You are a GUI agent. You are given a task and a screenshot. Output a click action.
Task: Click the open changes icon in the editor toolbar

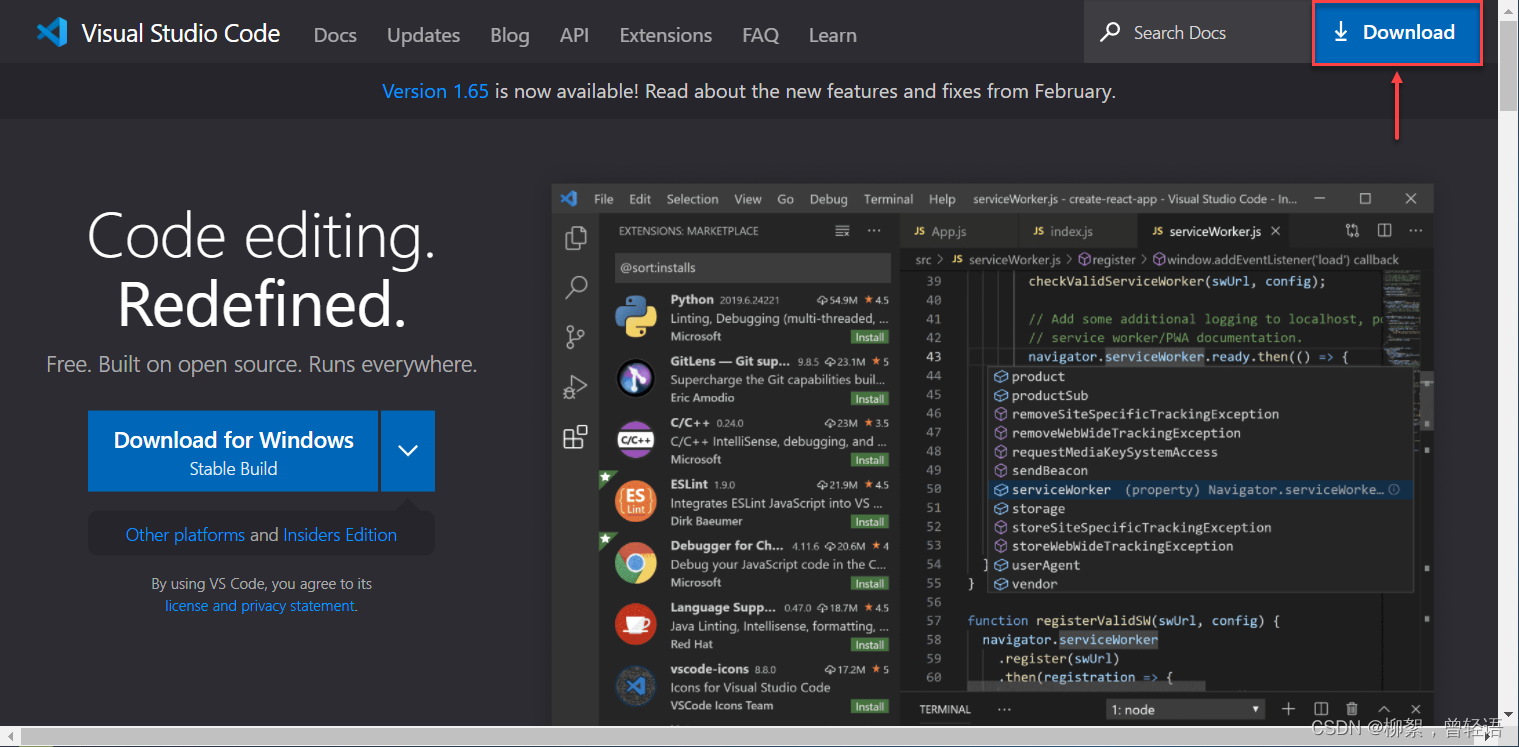[x=1352, y=231]
